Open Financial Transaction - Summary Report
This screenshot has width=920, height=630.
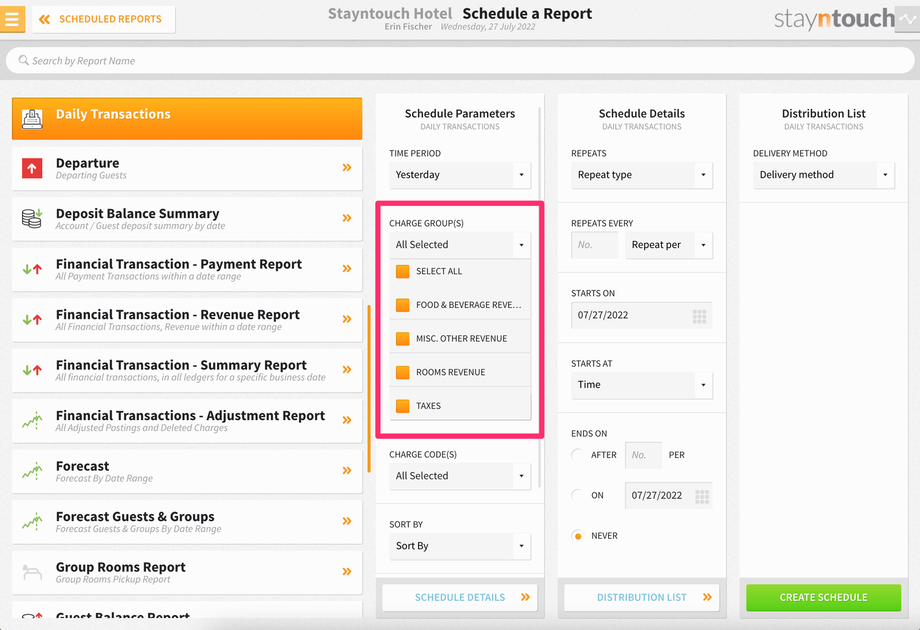coord(187,370)
